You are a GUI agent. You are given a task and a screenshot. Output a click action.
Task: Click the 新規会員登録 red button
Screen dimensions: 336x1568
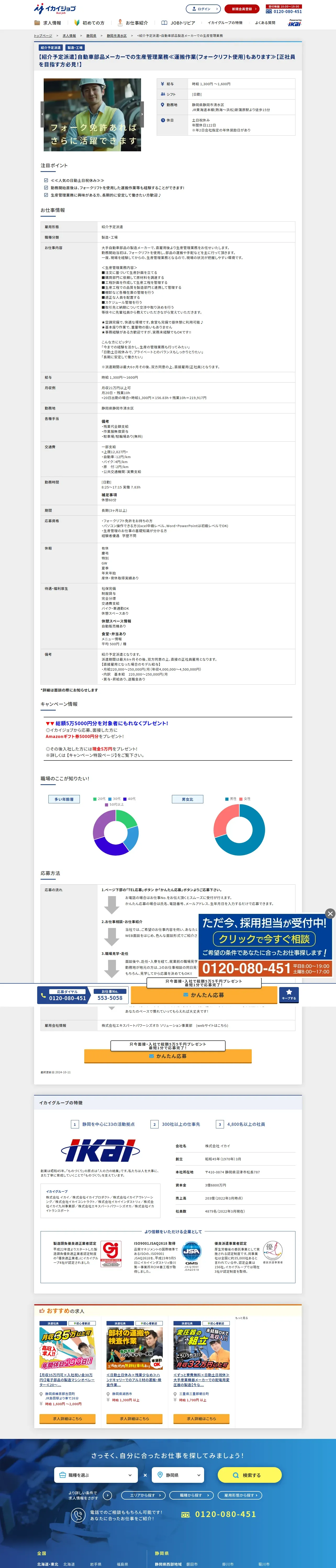(x=242, y=9)
